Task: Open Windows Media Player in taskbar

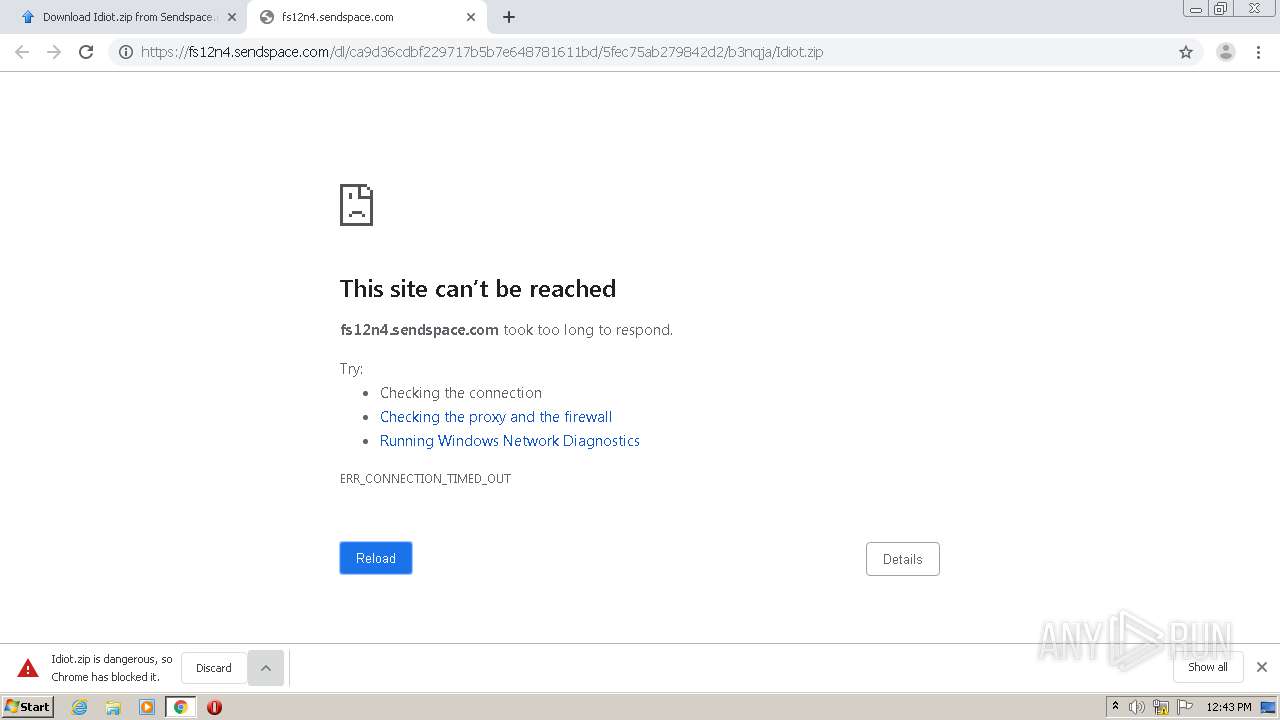Action: pyautogui.click(x=147, y=707)
